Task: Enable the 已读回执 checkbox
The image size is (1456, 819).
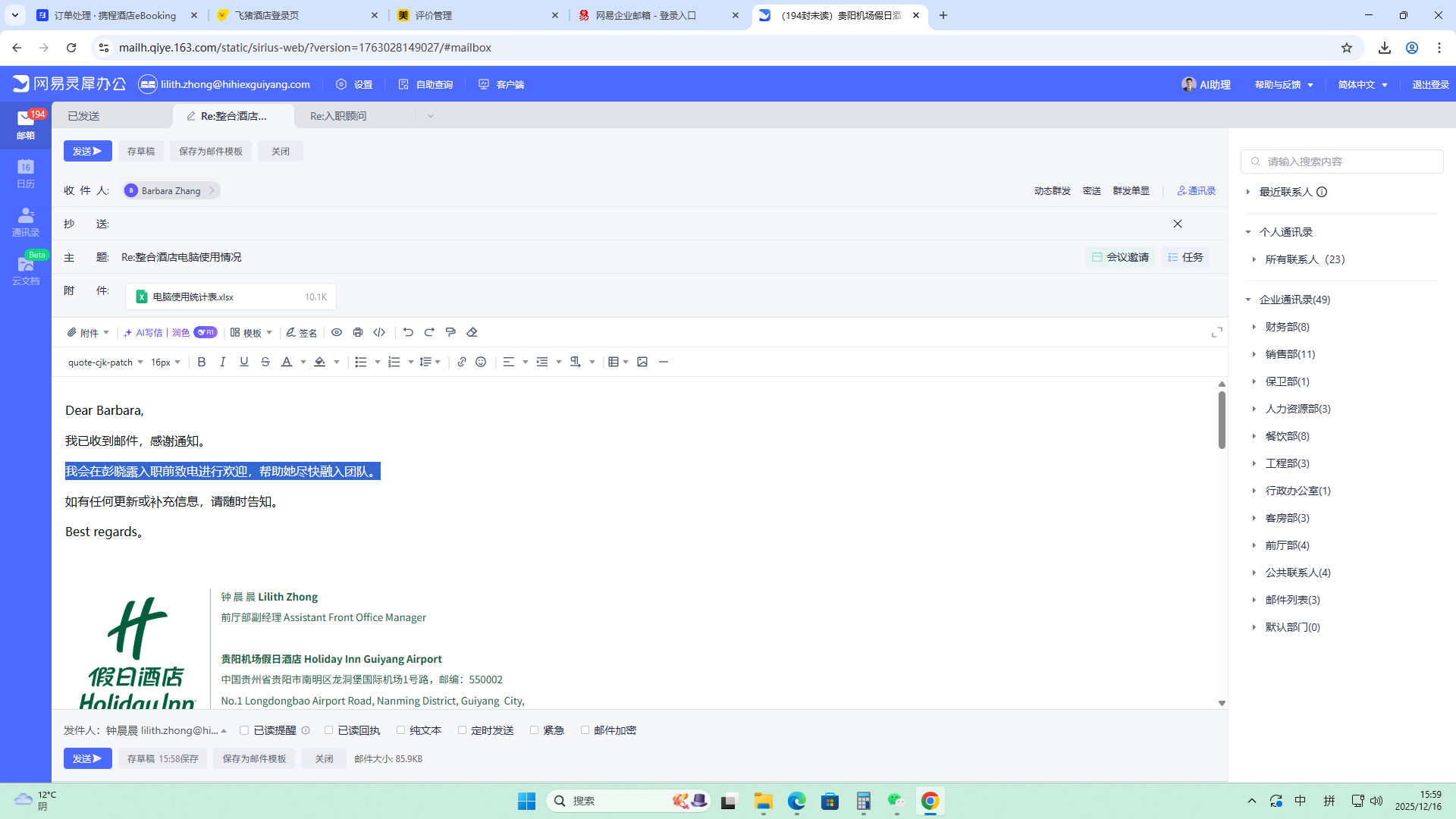Action: click(x=329, y=730)
